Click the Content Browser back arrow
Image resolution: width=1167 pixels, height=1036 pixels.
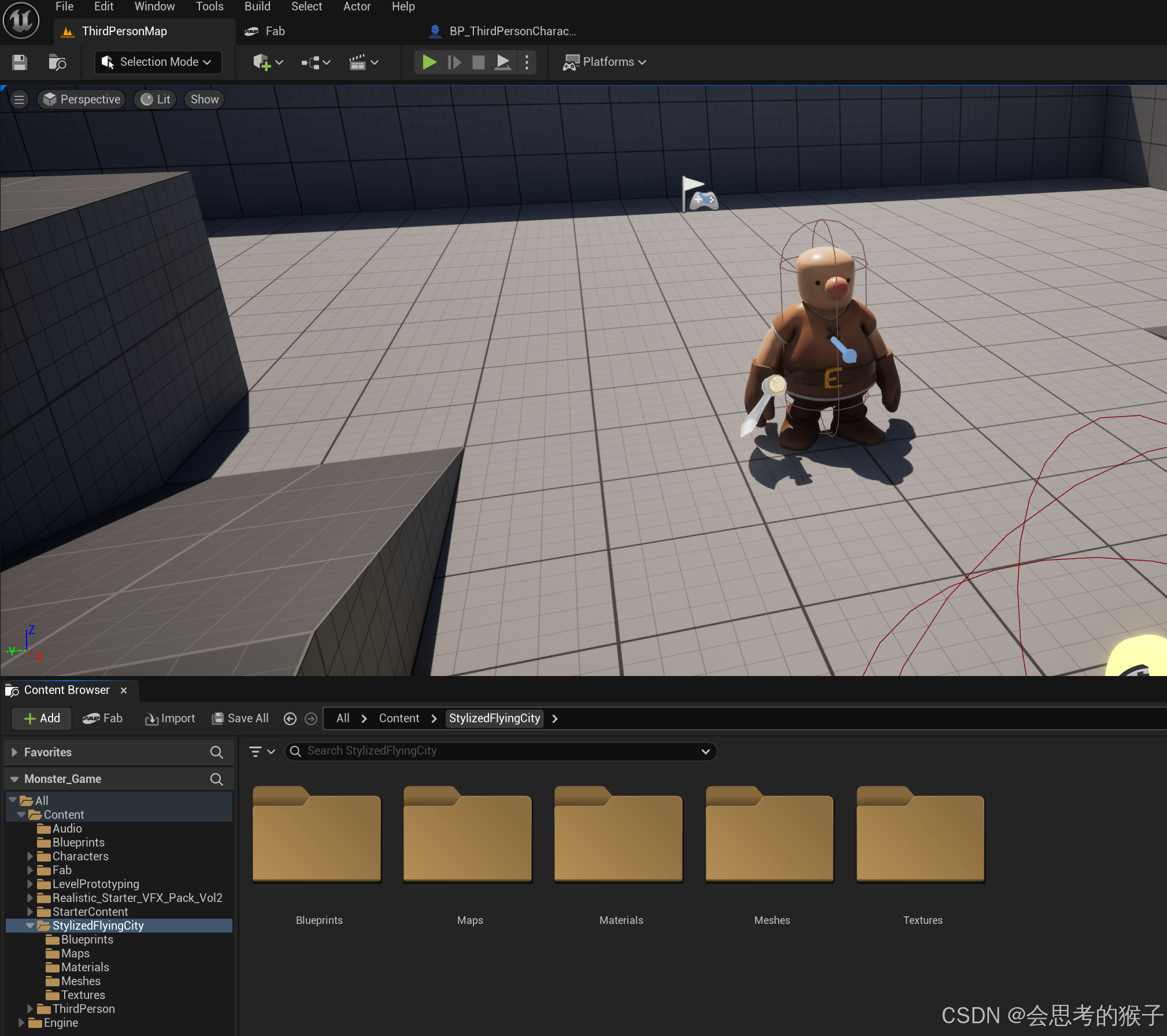pyautogui.click(x=290, y=718)
